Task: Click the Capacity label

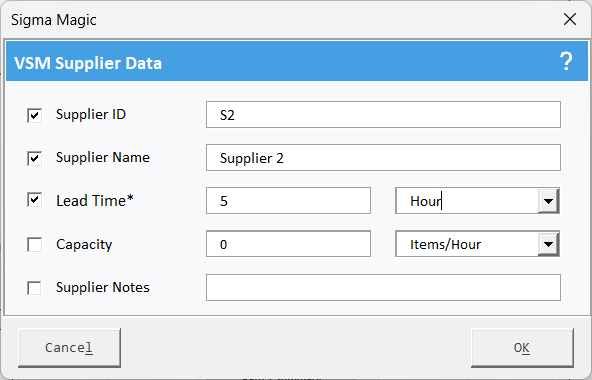Action: pyautogui.click(x=84, y=244)
